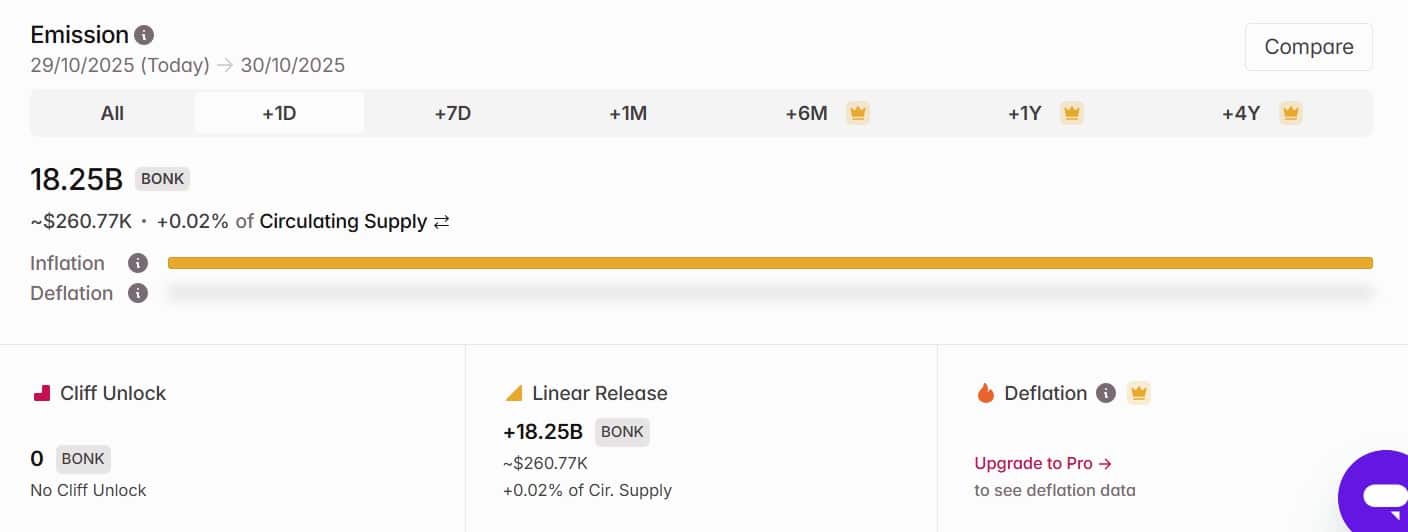Click the Compare button
Screen dimensions: 1408x532
1309,47
